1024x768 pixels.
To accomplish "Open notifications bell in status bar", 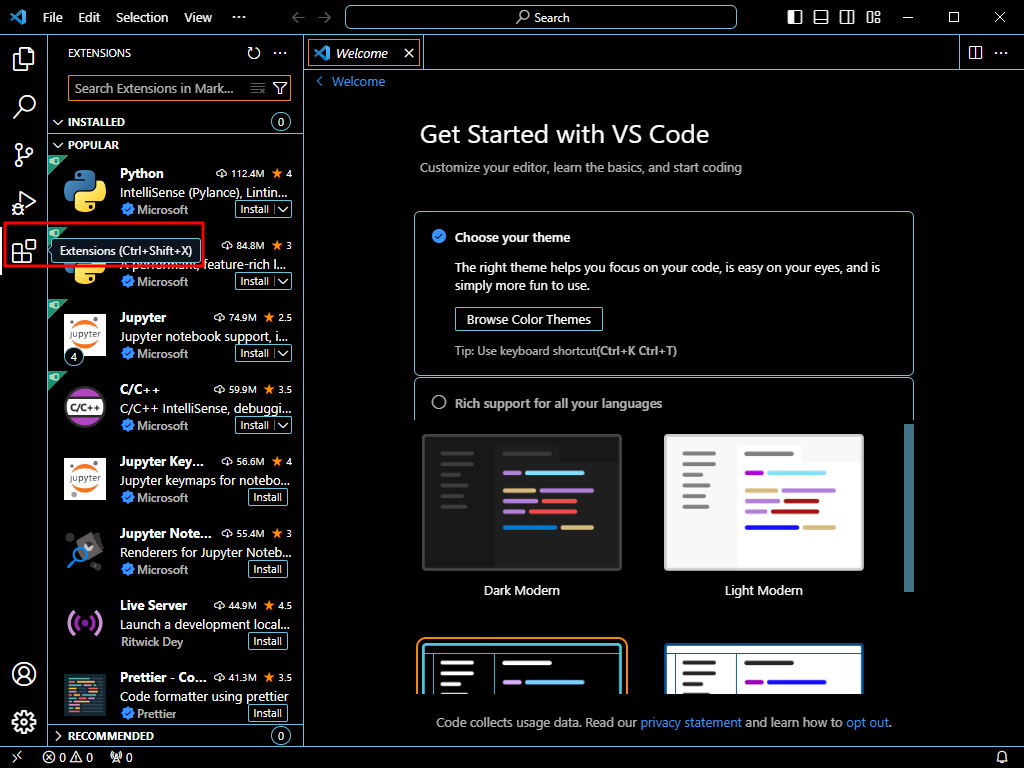I will coord(1002,757).
